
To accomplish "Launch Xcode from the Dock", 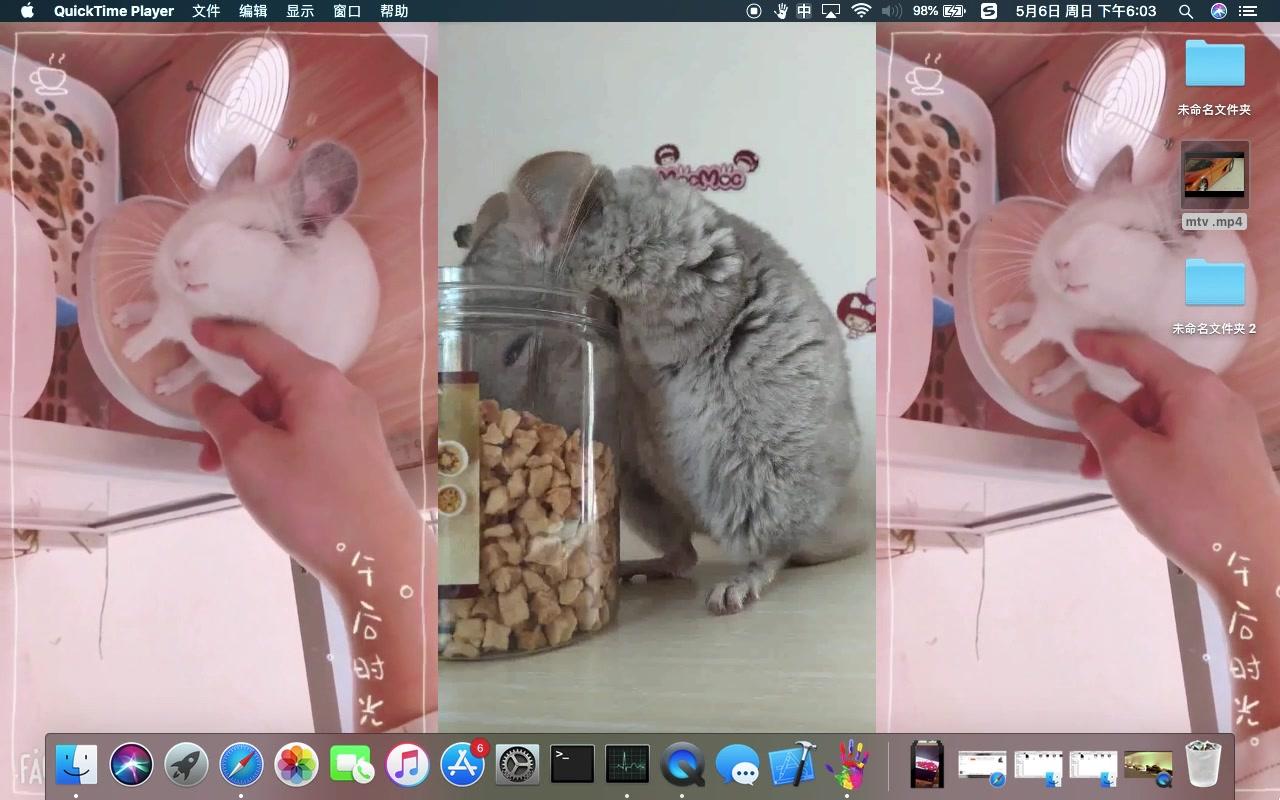I will [793, 765].
